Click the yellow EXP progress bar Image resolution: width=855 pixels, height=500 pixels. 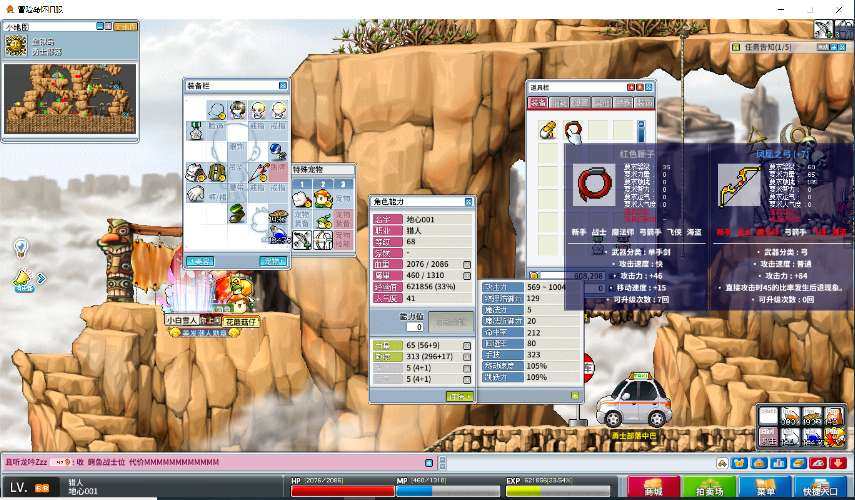pos(559,491)
